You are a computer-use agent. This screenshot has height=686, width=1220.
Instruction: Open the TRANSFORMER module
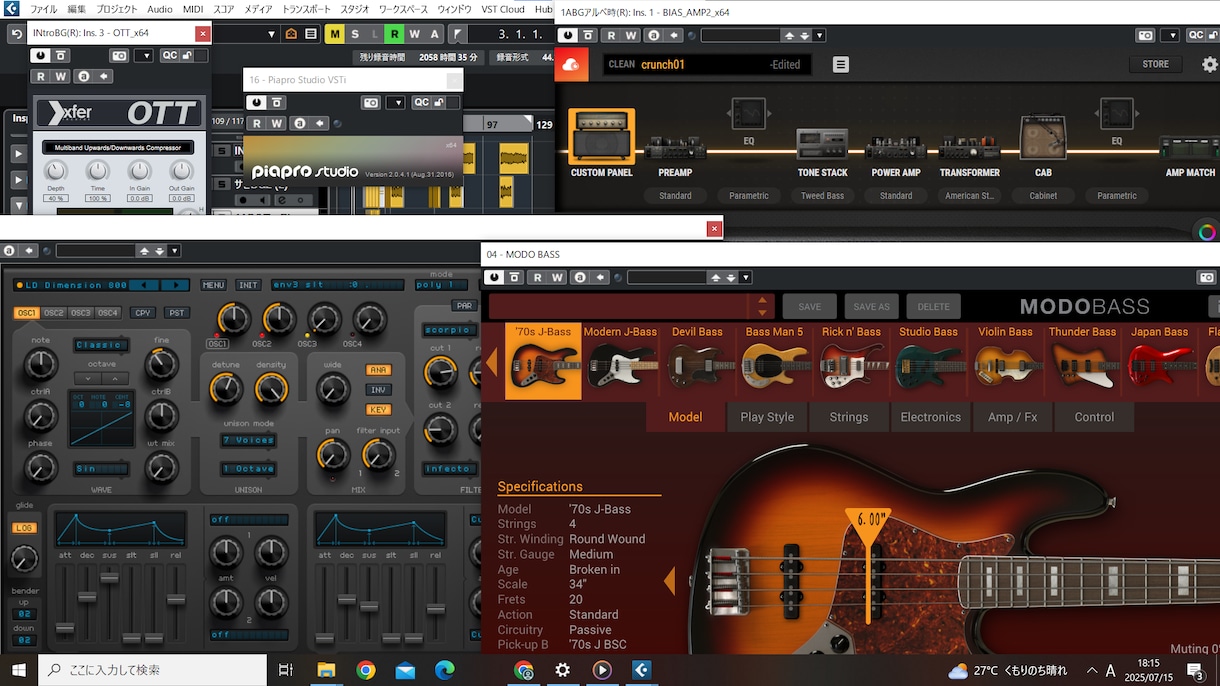click(969, 148)
